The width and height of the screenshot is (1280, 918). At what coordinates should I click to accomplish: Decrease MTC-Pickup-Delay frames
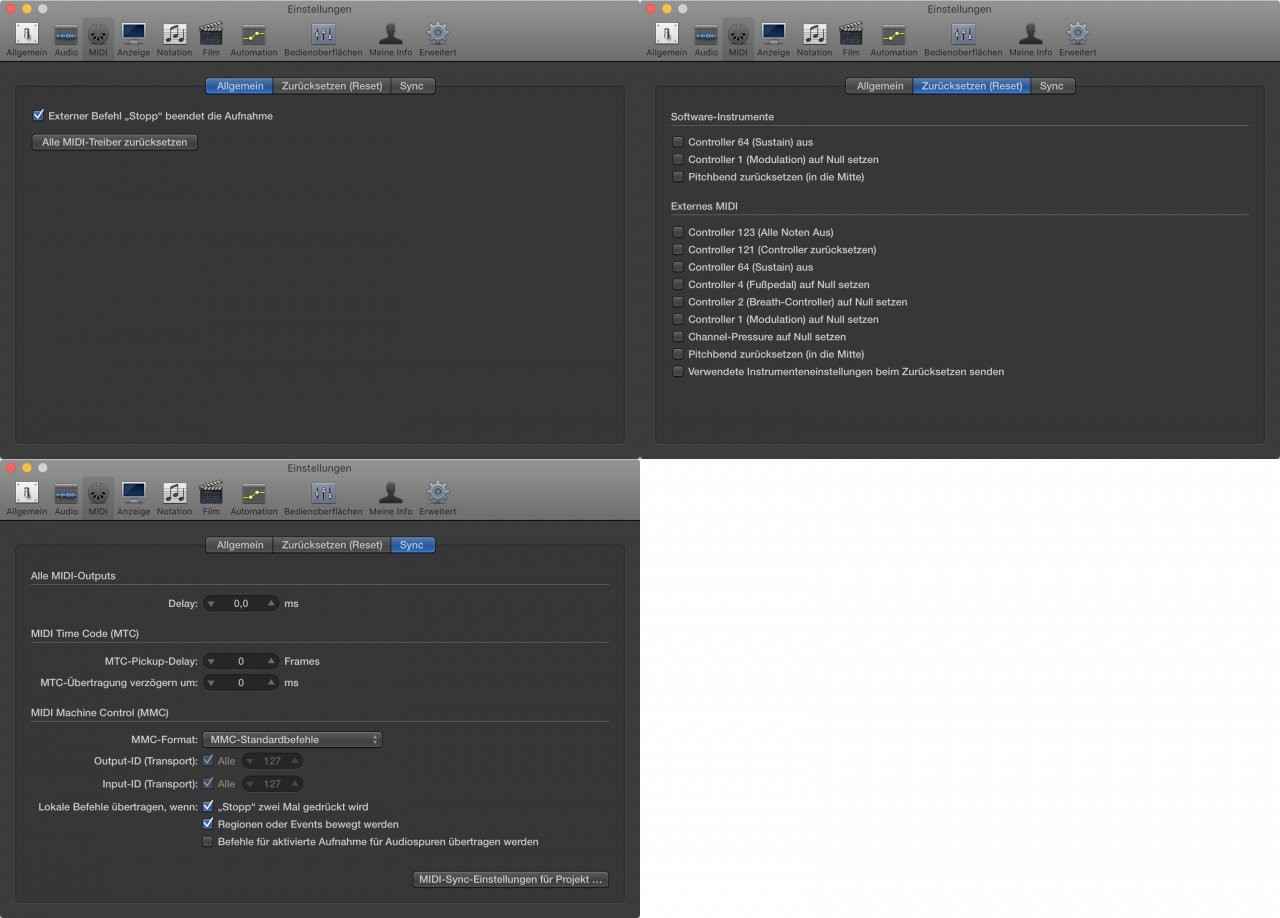point(211,661)
